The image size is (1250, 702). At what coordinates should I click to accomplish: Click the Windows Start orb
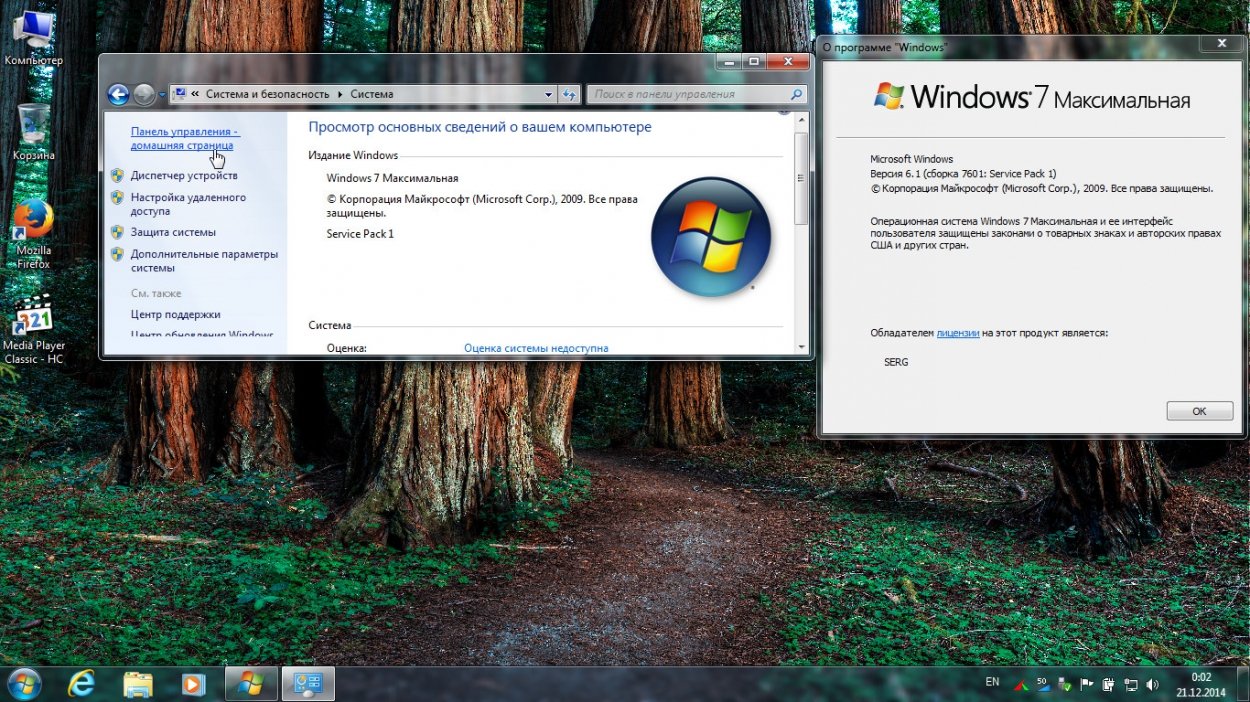24,684
